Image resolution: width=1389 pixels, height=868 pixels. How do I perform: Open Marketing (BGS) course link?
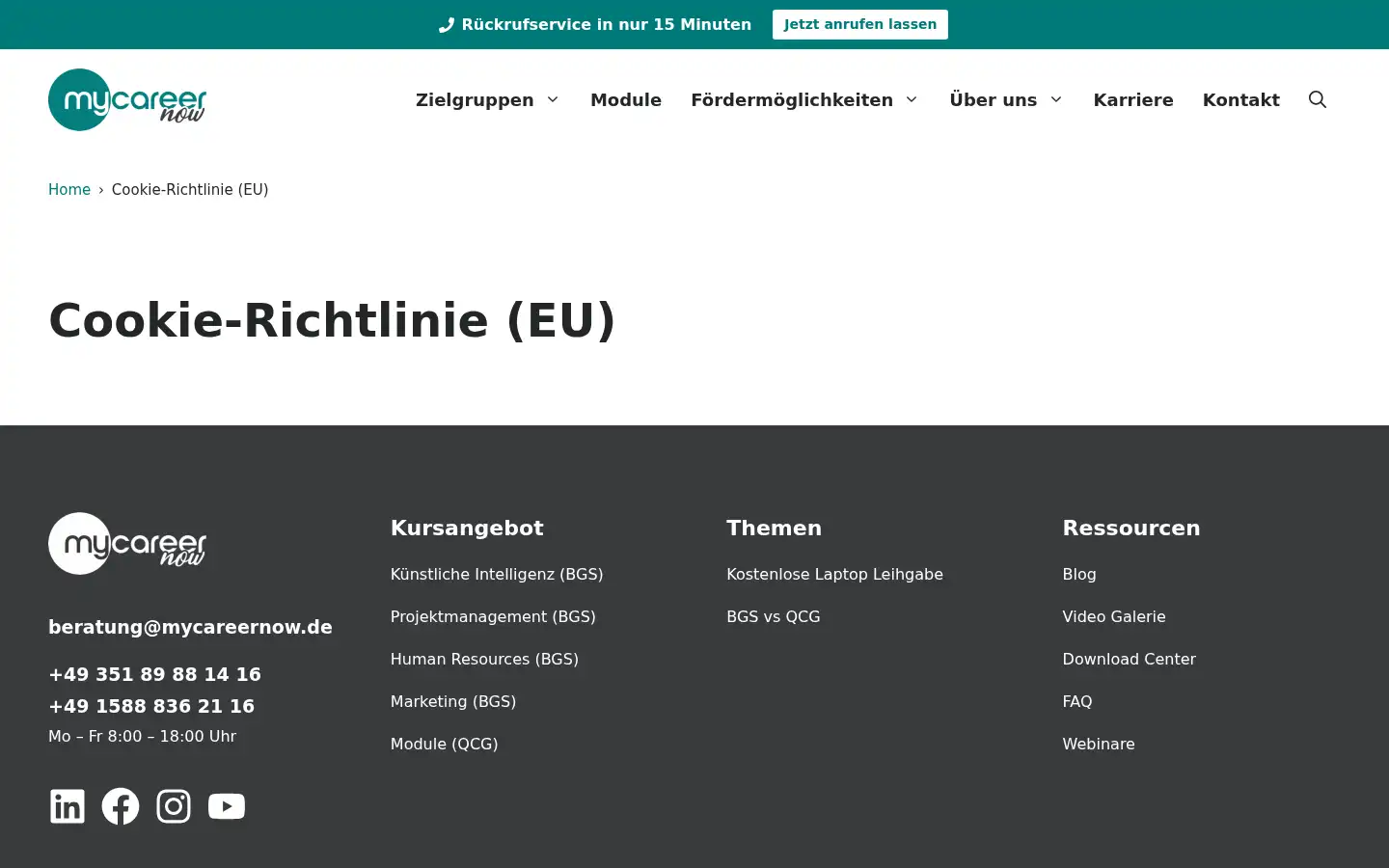[x=453, y=701]
